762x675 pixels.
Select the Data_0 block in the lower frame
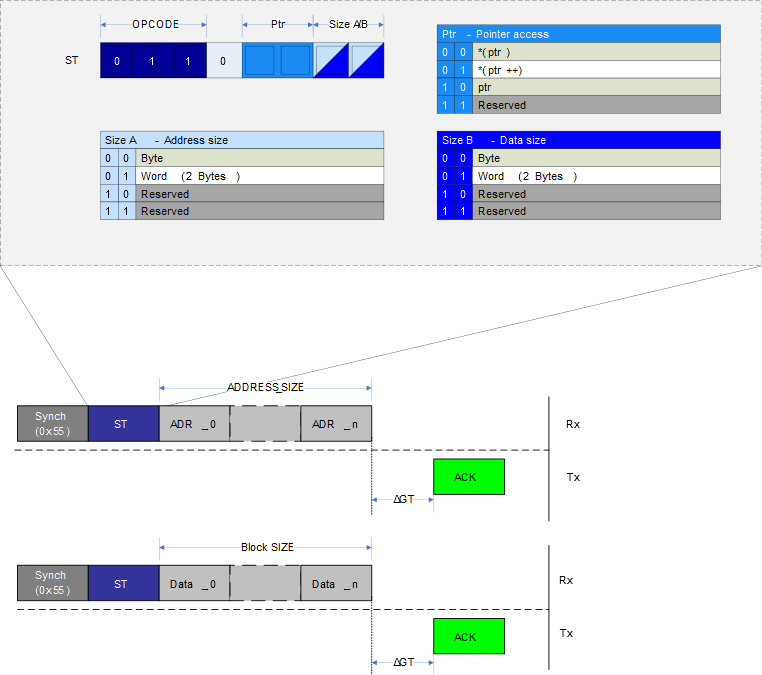click(x=194, y=584)
